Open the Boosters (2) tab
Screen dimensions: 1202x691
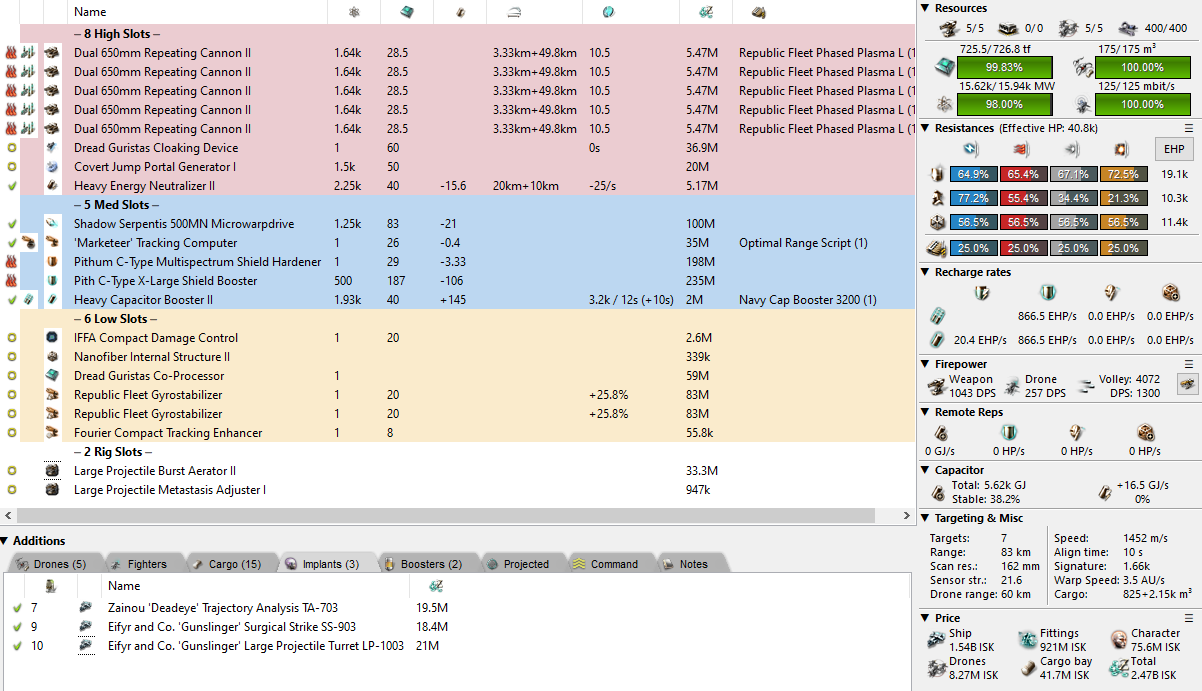(x=424, y=564)
